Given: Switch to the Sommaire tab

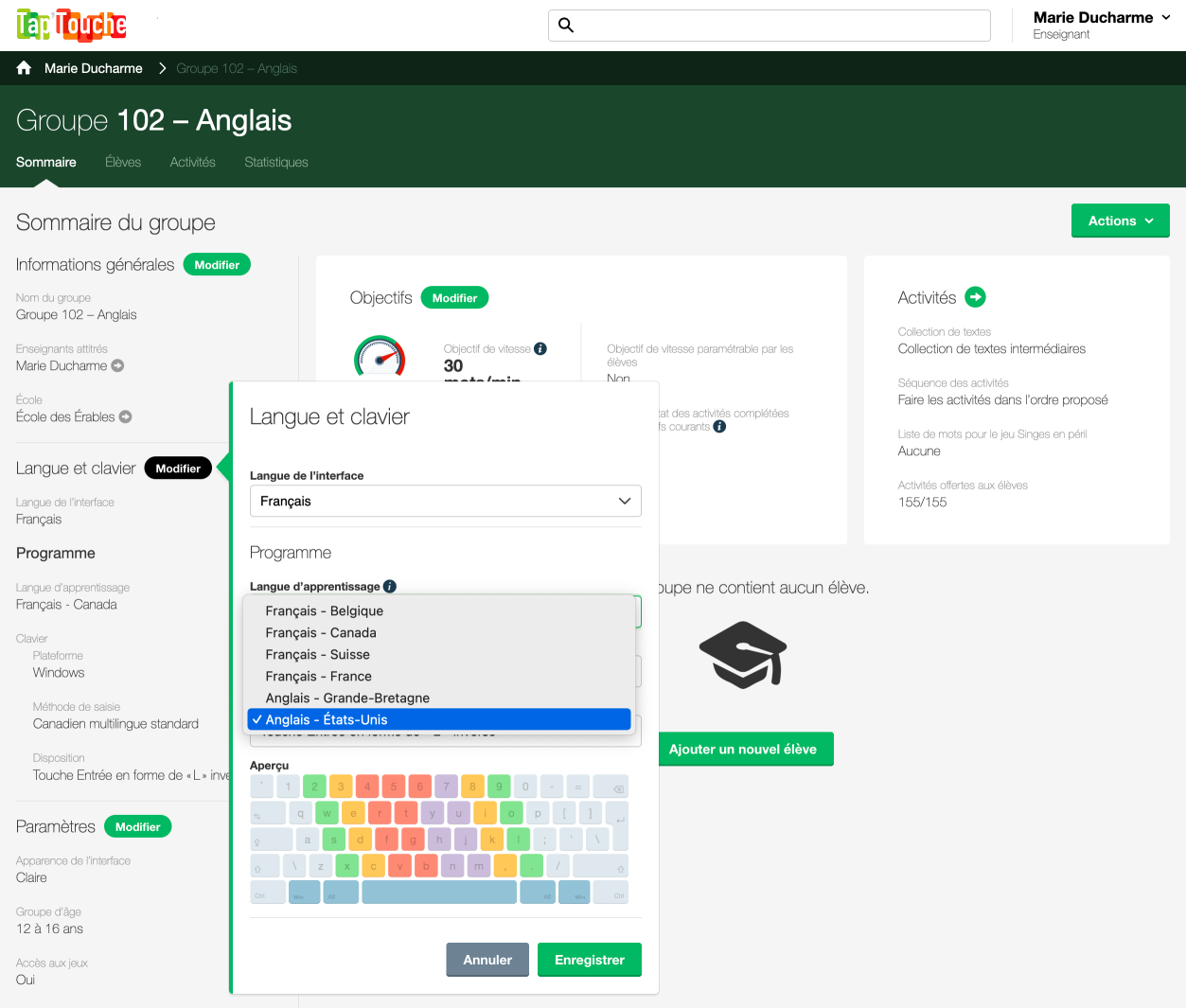Looking at the screenshot, I should click(x=46, y=162).
